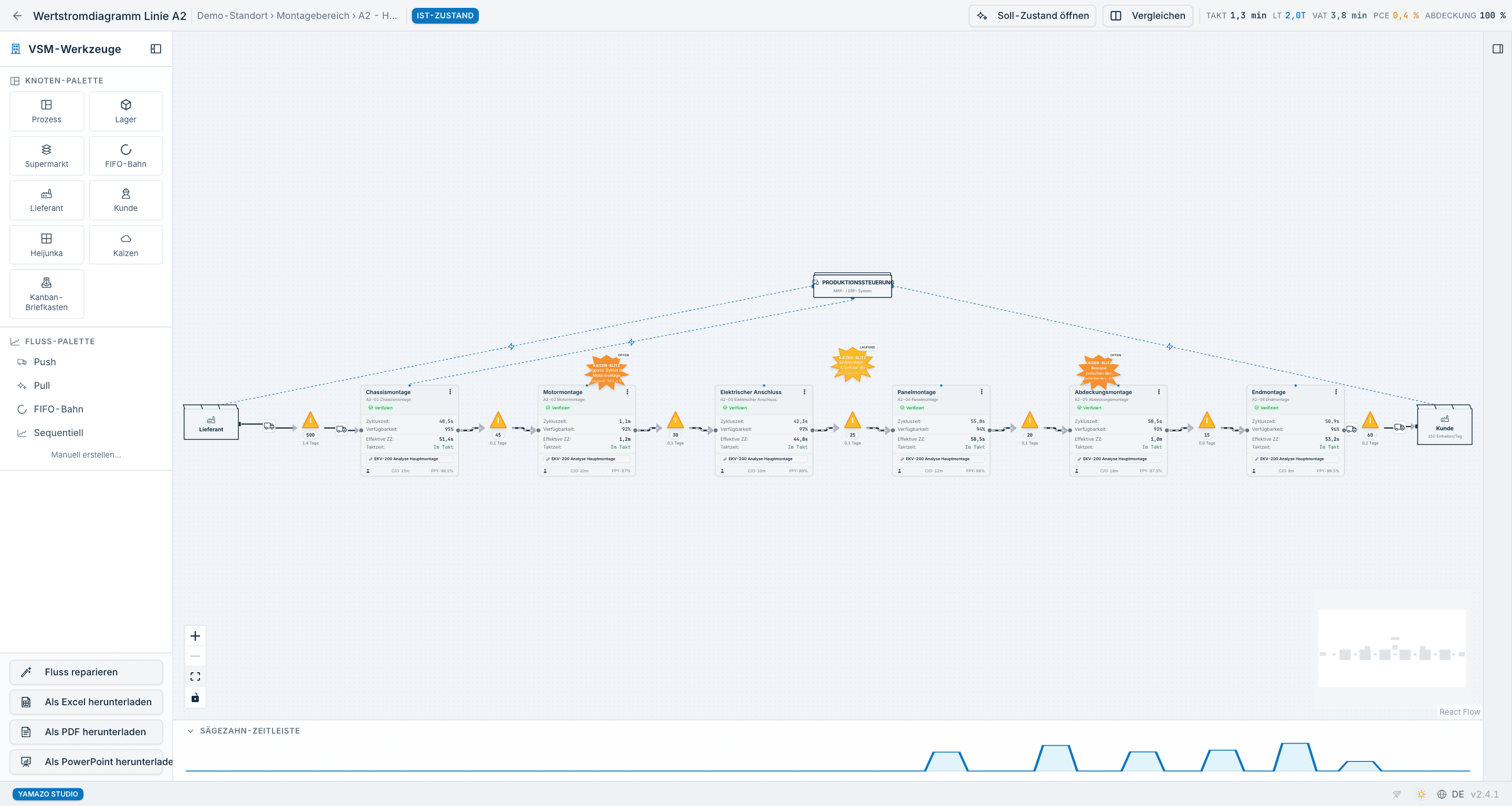Screen dimensions: 1512x806
Task: Zoom out on the canvas
Action: (x=195, y=656)
